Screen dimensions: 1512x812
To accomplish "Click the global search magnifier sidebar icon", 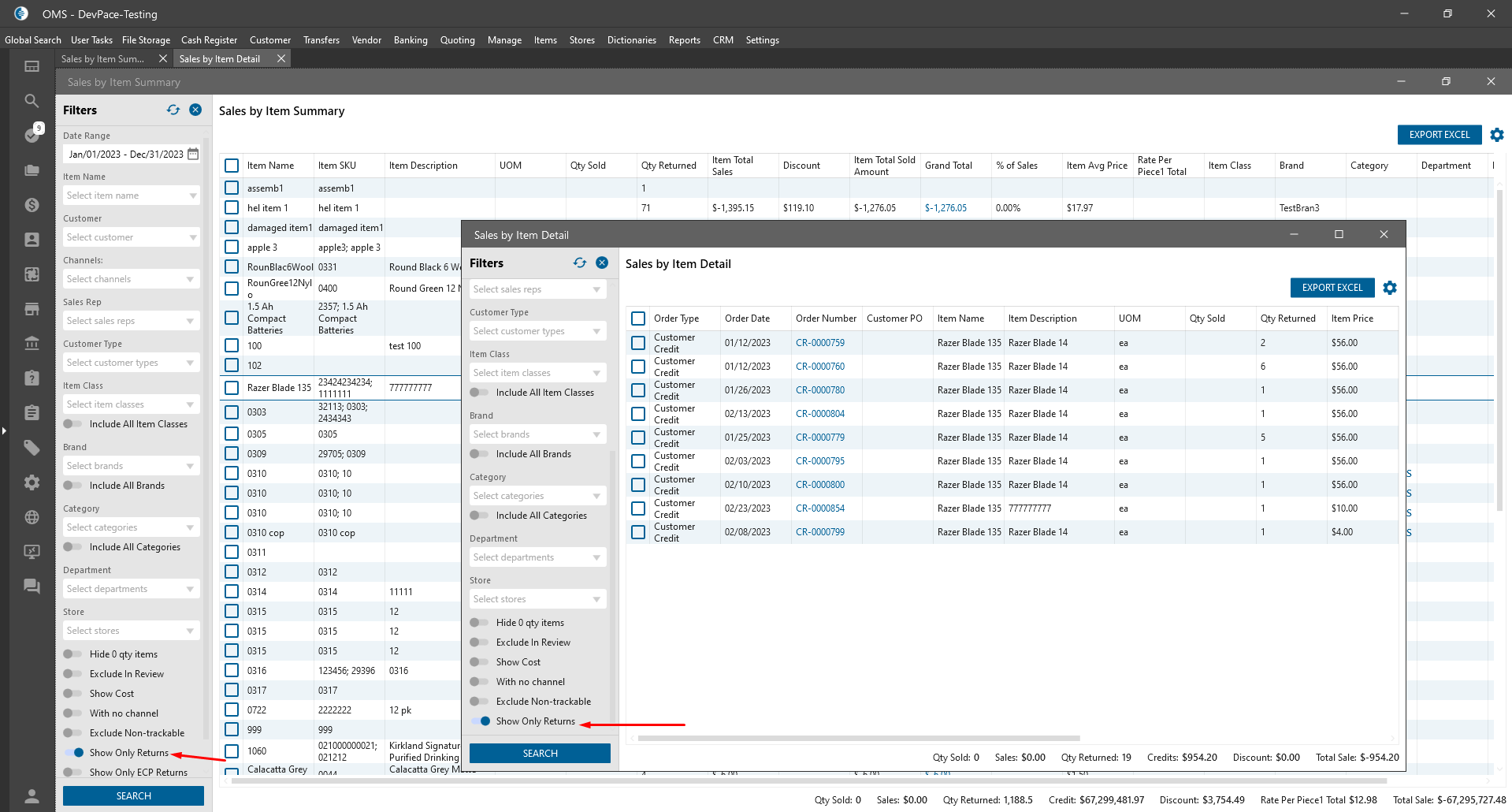I will (32, 101).
